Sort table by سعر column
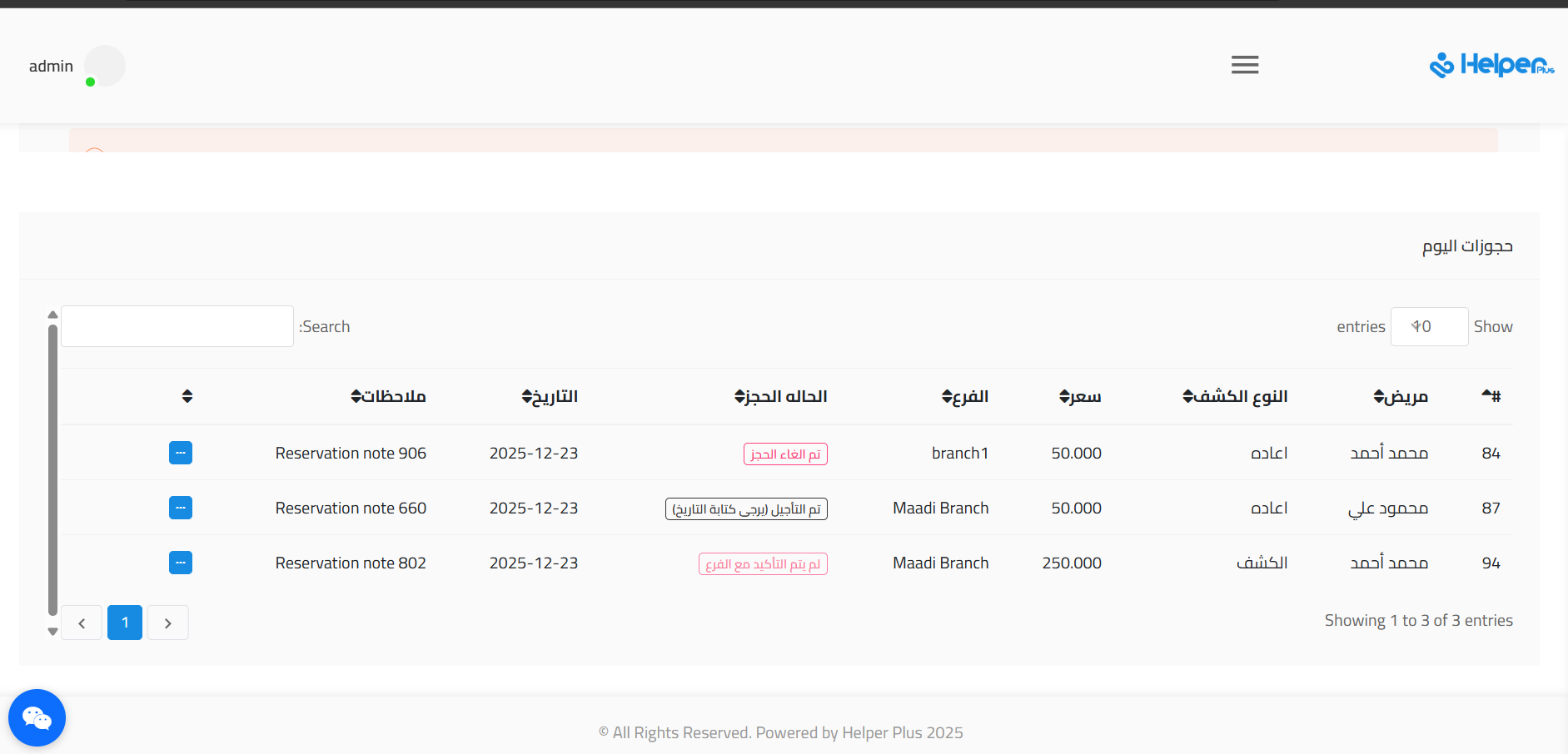 [1080, 396]
